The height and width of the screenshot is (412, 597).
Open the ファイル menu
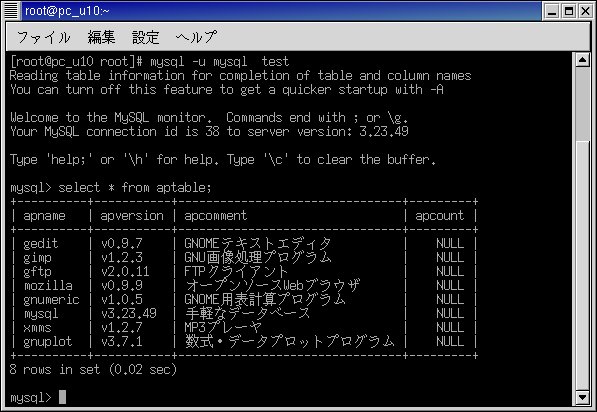pyautogui.click(x=44, y=37)
